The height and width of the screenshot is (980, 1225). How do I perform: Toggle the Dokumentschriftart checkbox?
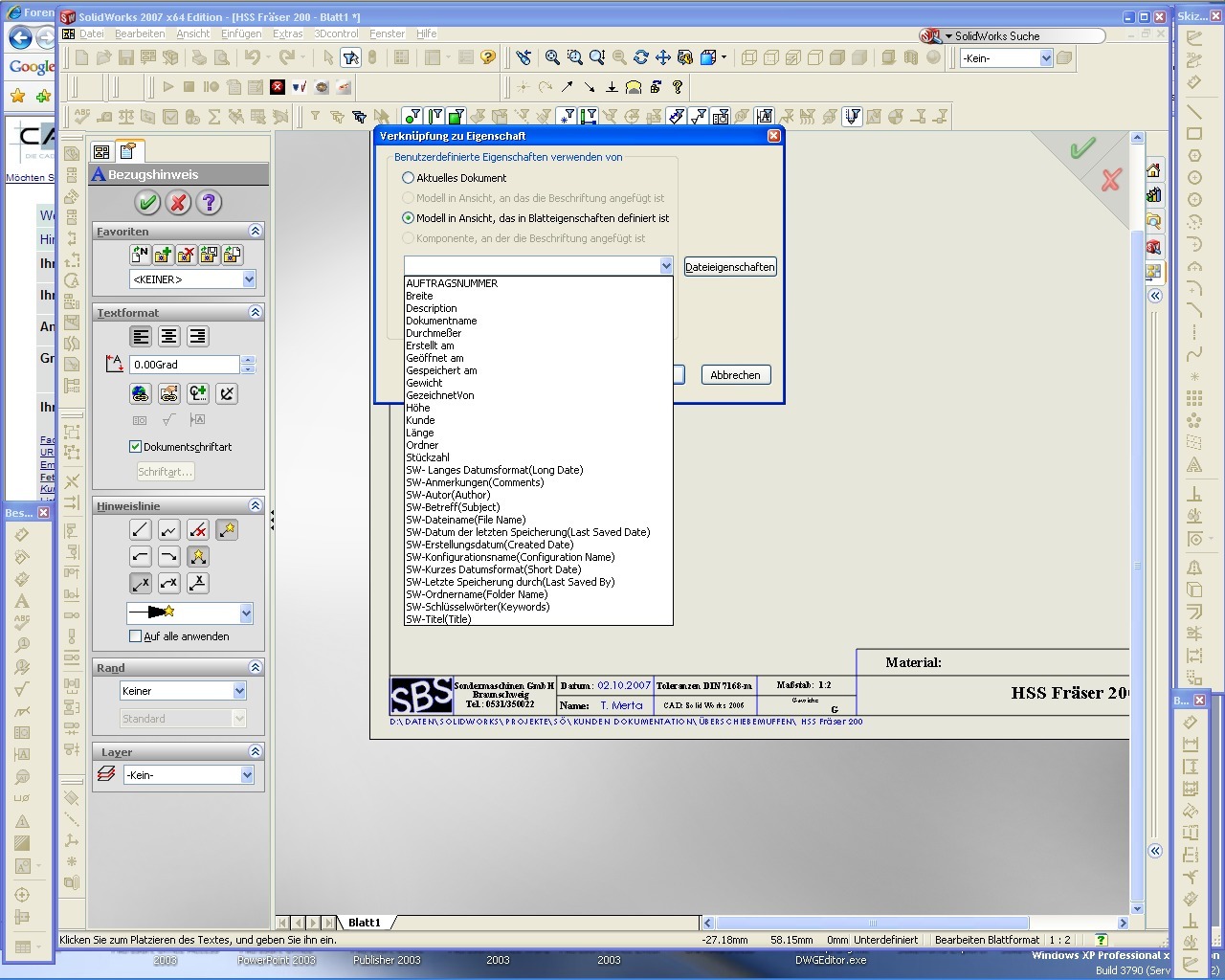pyautogui.click(x=135, y=447)
